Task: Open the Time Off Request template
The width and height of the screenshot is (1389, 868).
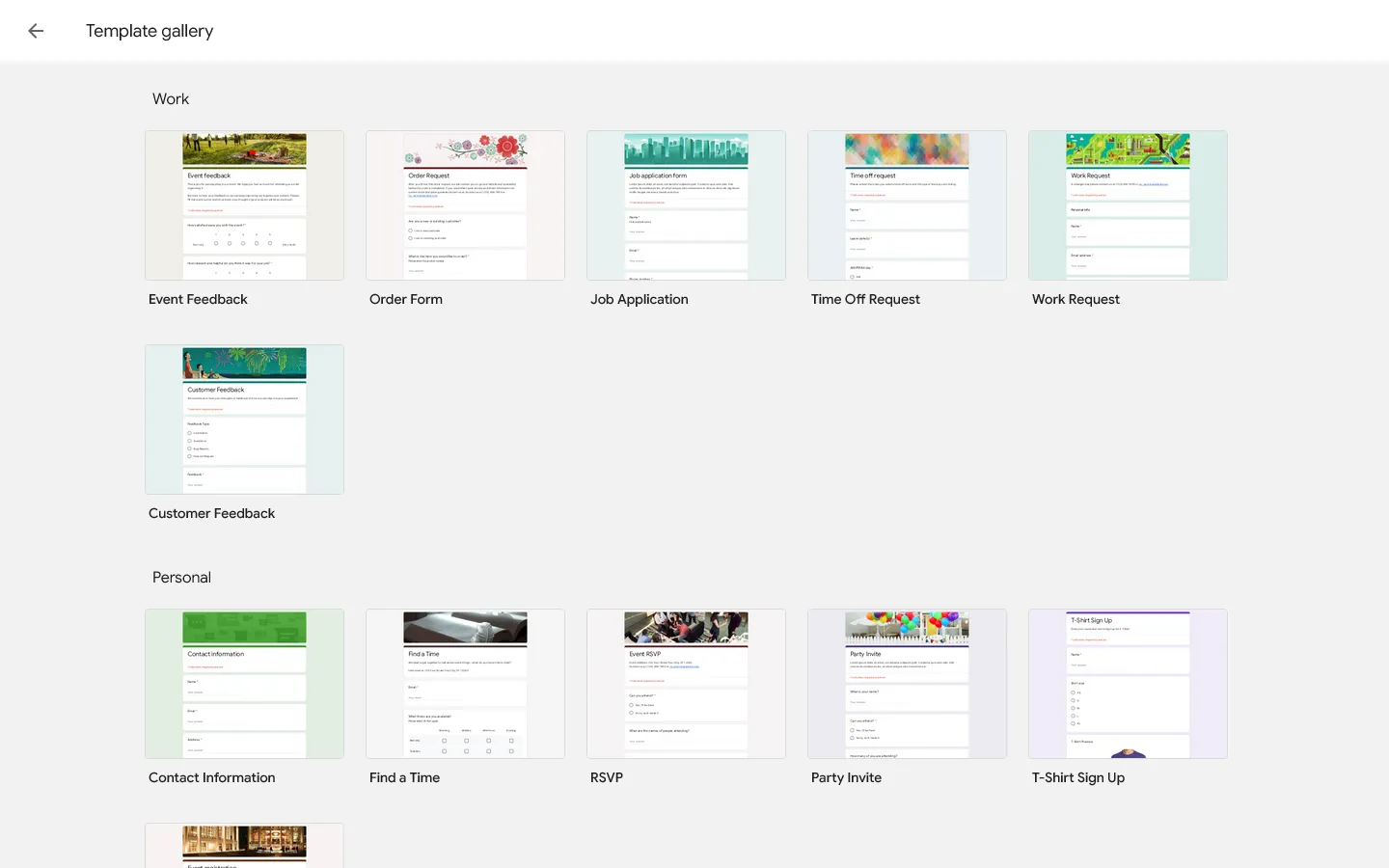Action: tap(907, 204)
